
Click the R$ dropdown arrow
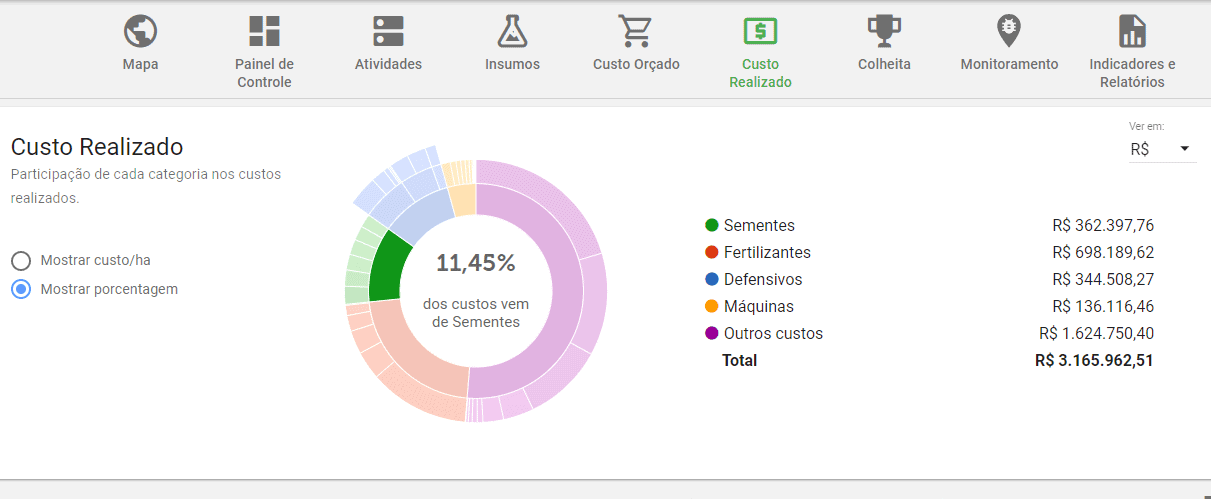point(1185,149)
